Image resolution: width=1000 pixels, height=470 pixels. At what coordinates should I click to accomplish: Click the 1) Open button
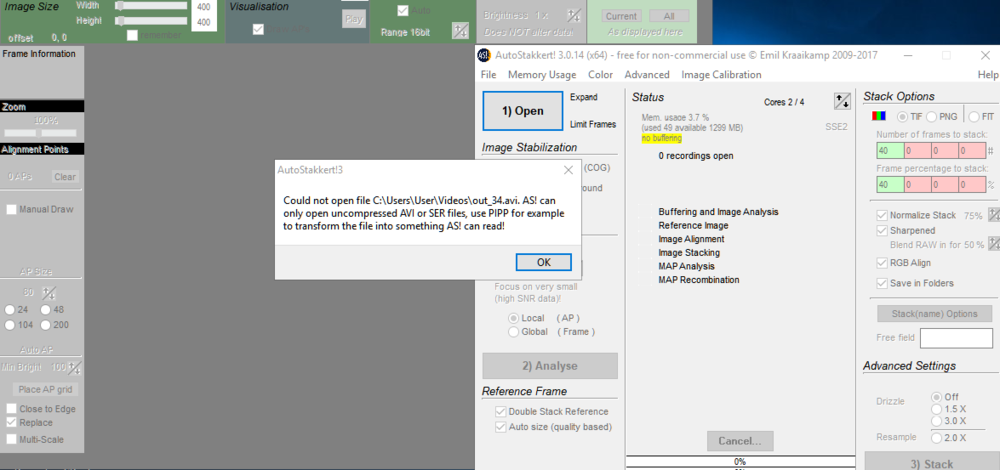point(522,111)
